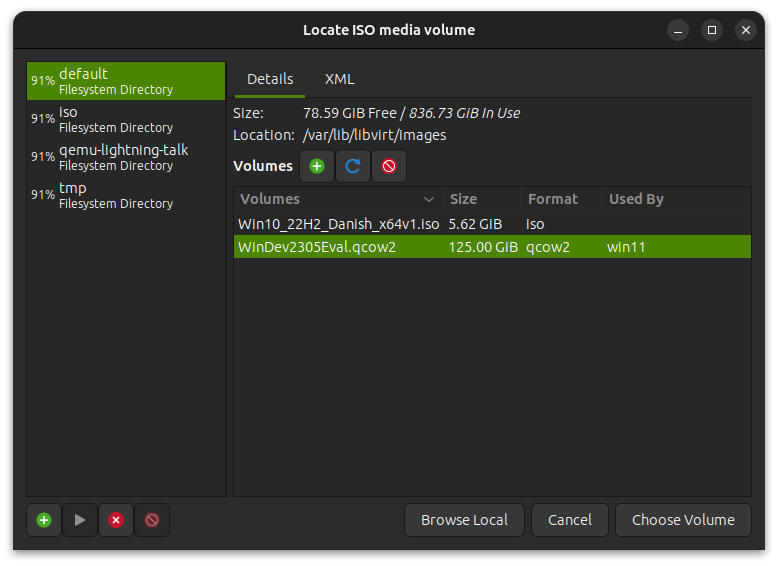Switch to the Details tab
The width and height of the screenshot is (778, 566).
click(270, 79)
